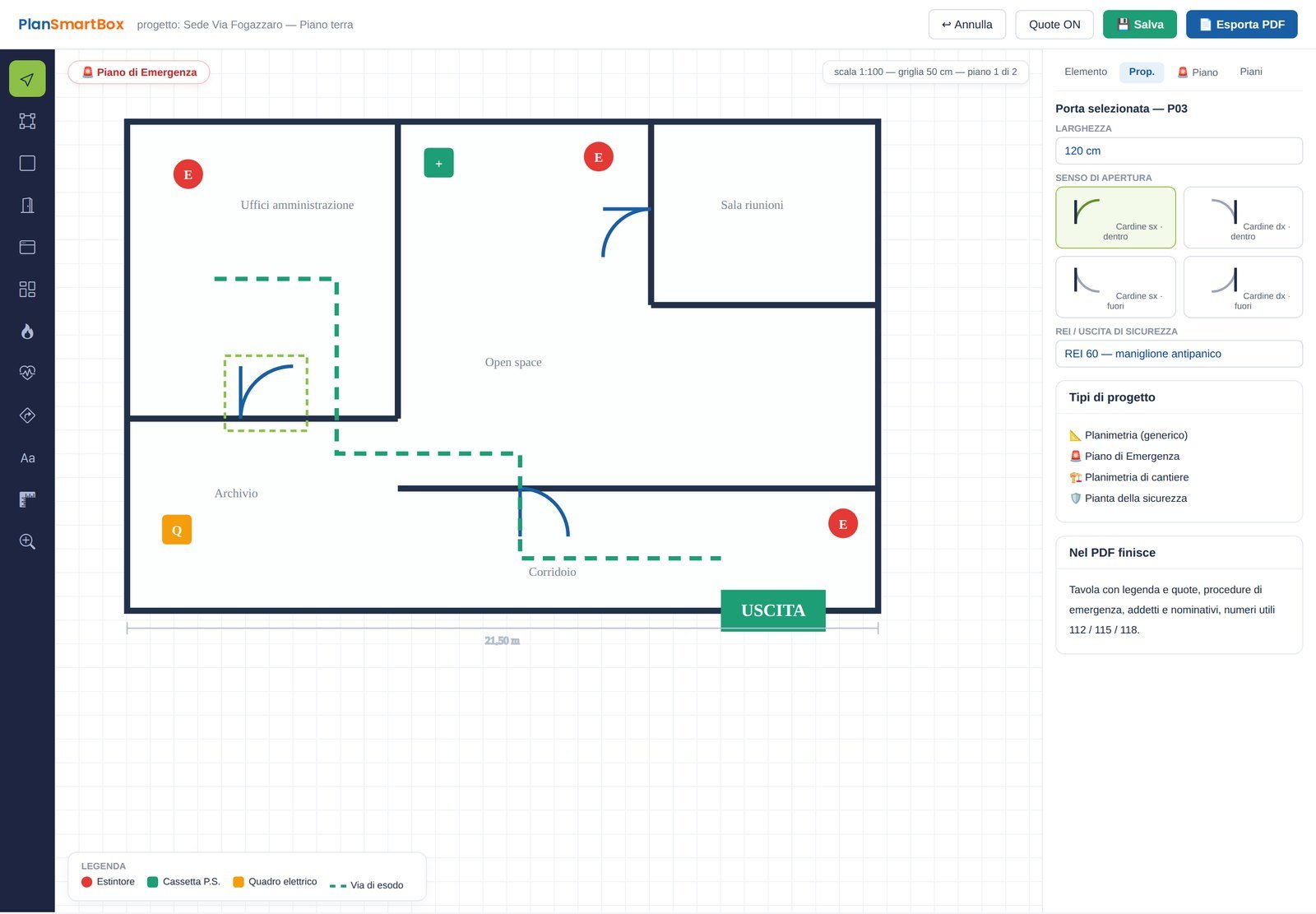This screenshot has height=914, width=1316.
Task: Select the door tool in sidebar
Action: [27, 205]
